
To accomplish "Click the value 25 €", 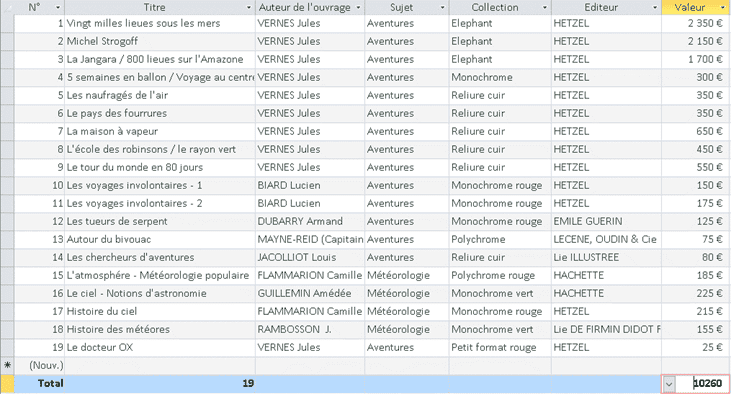I will [x=712, y=347].
